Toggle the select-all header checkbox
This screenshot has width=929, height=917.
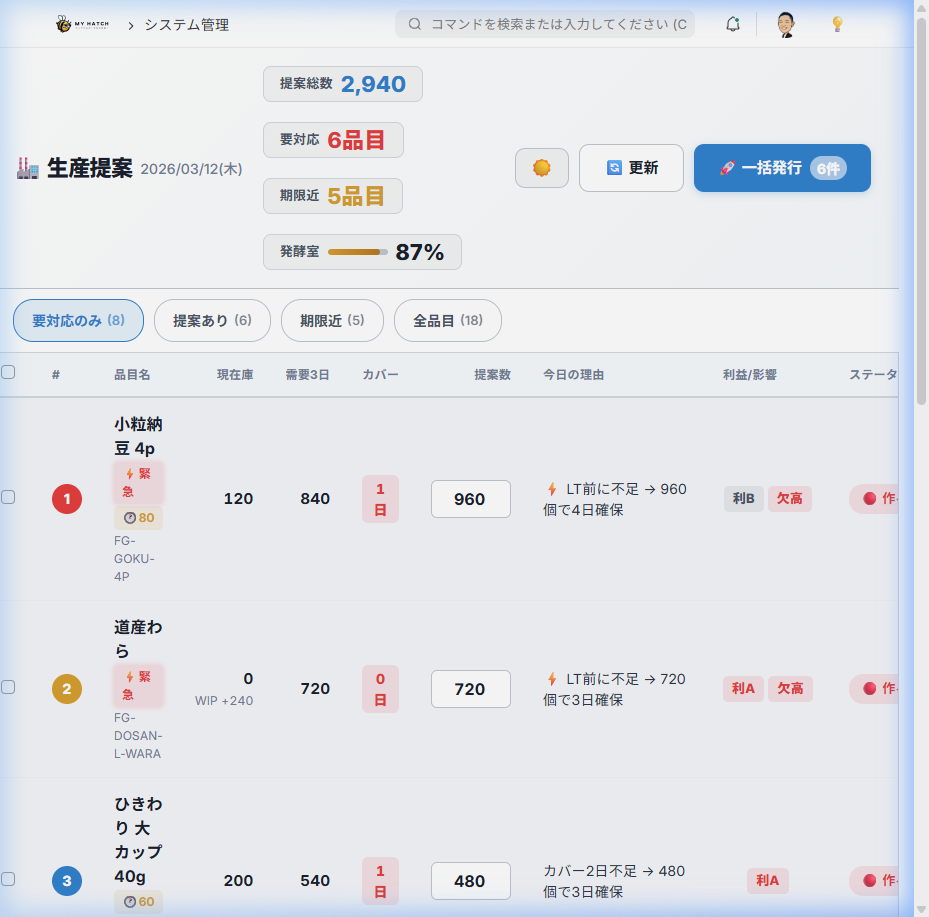click(x=8, y=372)
